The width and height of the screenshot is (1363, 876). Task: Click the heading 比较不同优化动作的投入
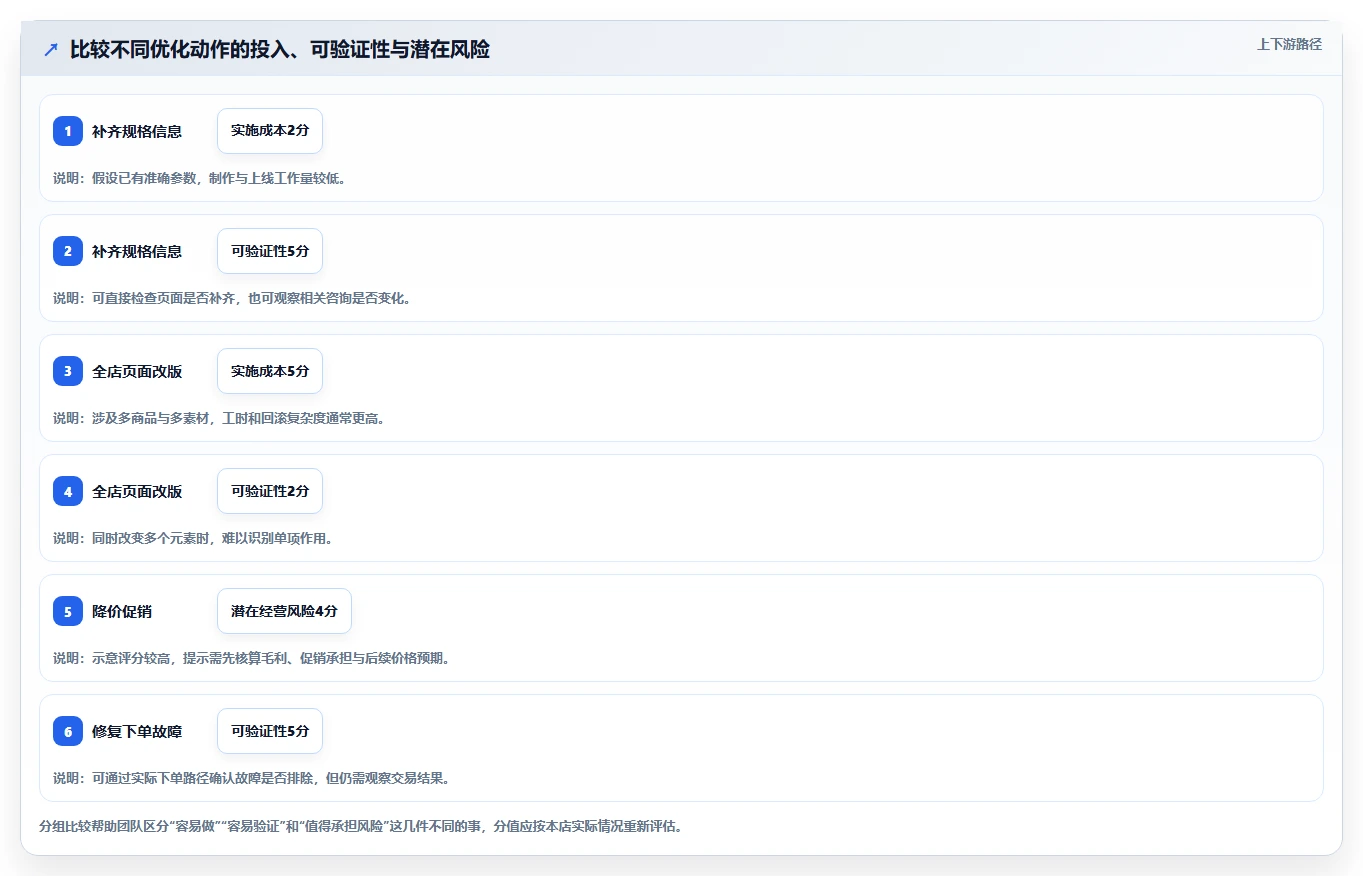tap(280, 49)
